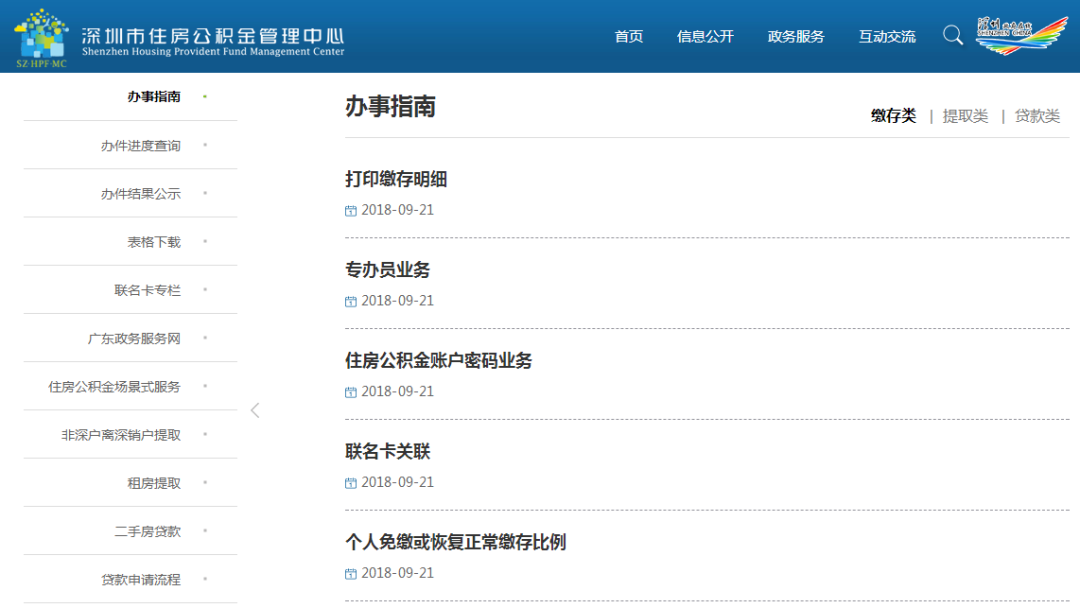Click calendar icon under 住房公积金账户密码业务

point(351,392)
